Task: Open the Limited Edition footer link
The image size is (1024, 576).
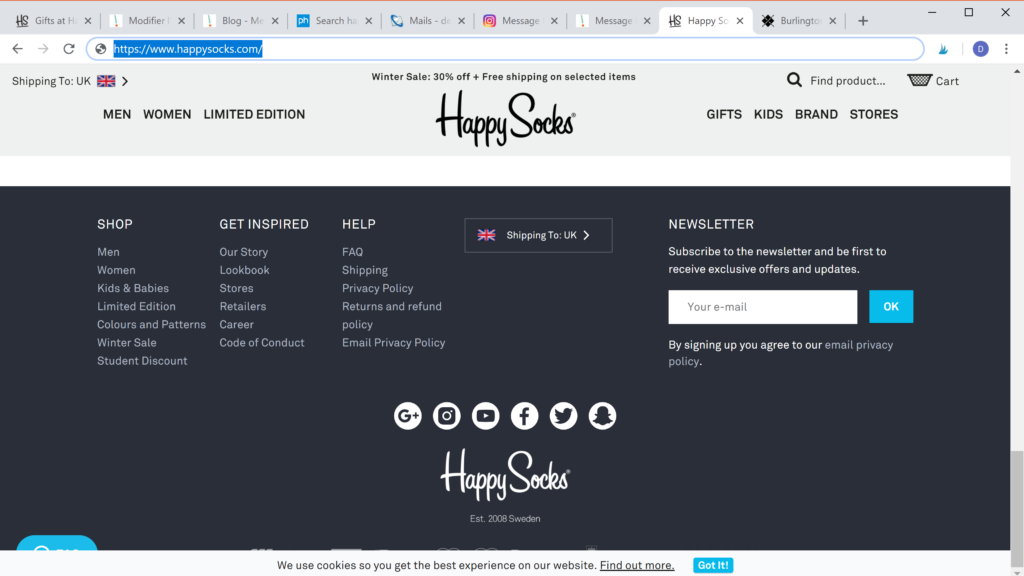Action: pos(136,306)
